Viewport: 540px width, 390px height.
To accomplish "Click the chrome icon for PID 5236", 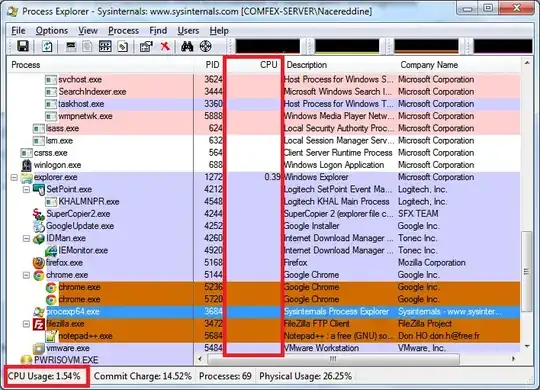I will tap(51, 287).
